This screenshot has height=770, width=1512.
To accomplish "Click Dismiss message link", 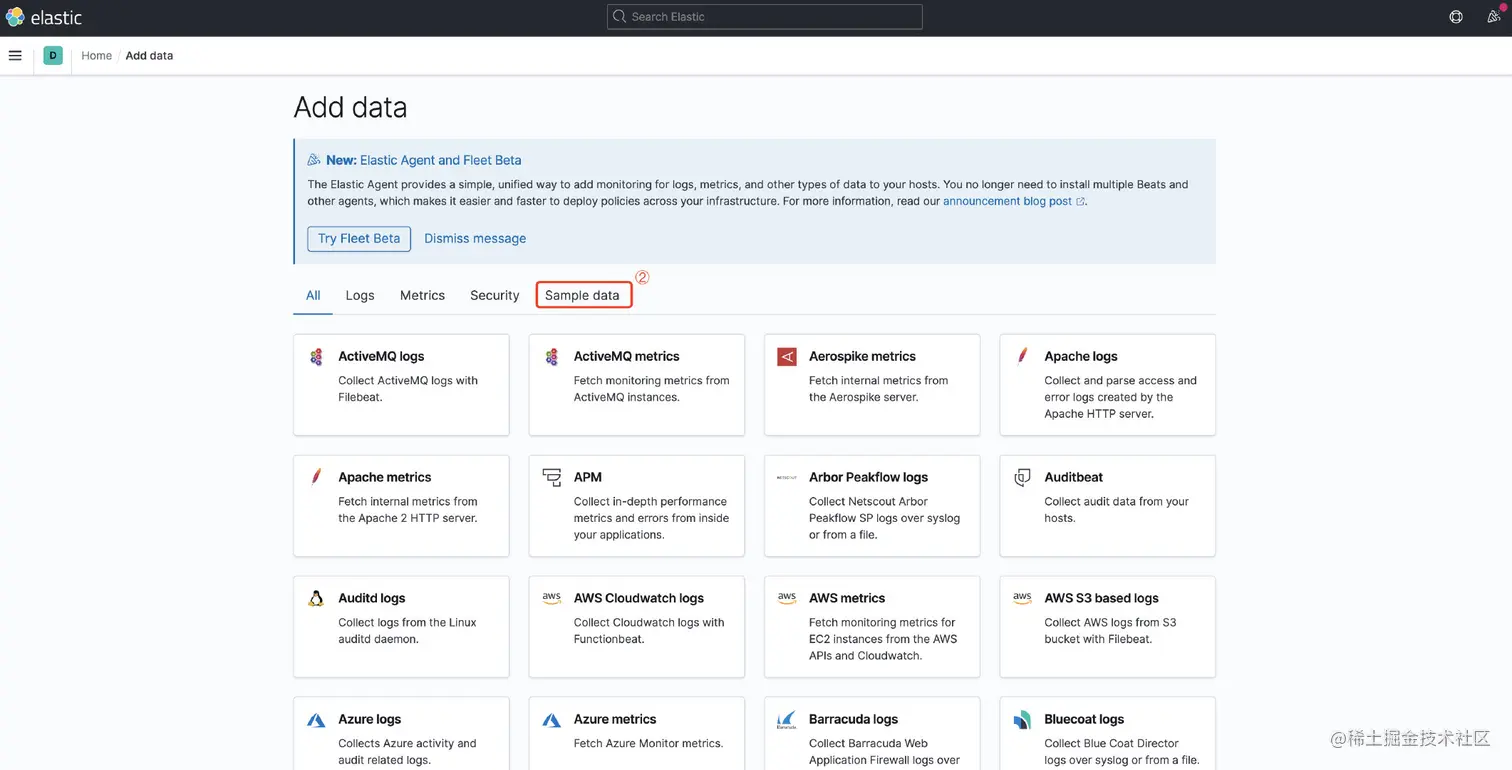I will coord(475,238).
